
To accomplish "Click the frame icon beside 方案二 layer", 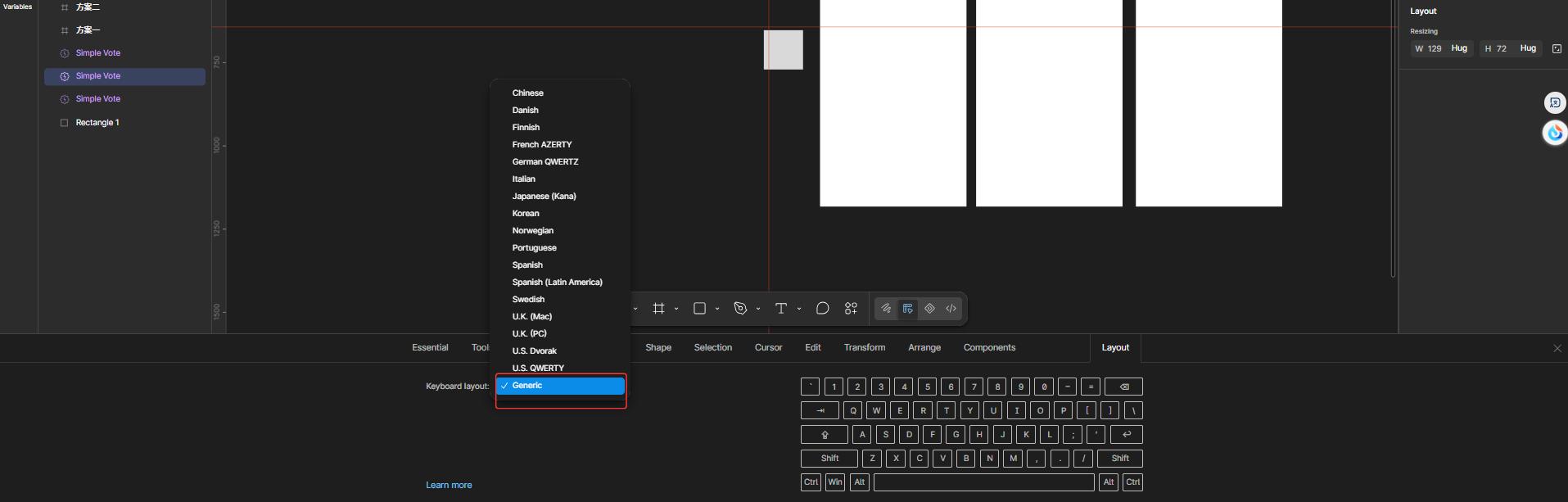I will [x=65, y=7].
